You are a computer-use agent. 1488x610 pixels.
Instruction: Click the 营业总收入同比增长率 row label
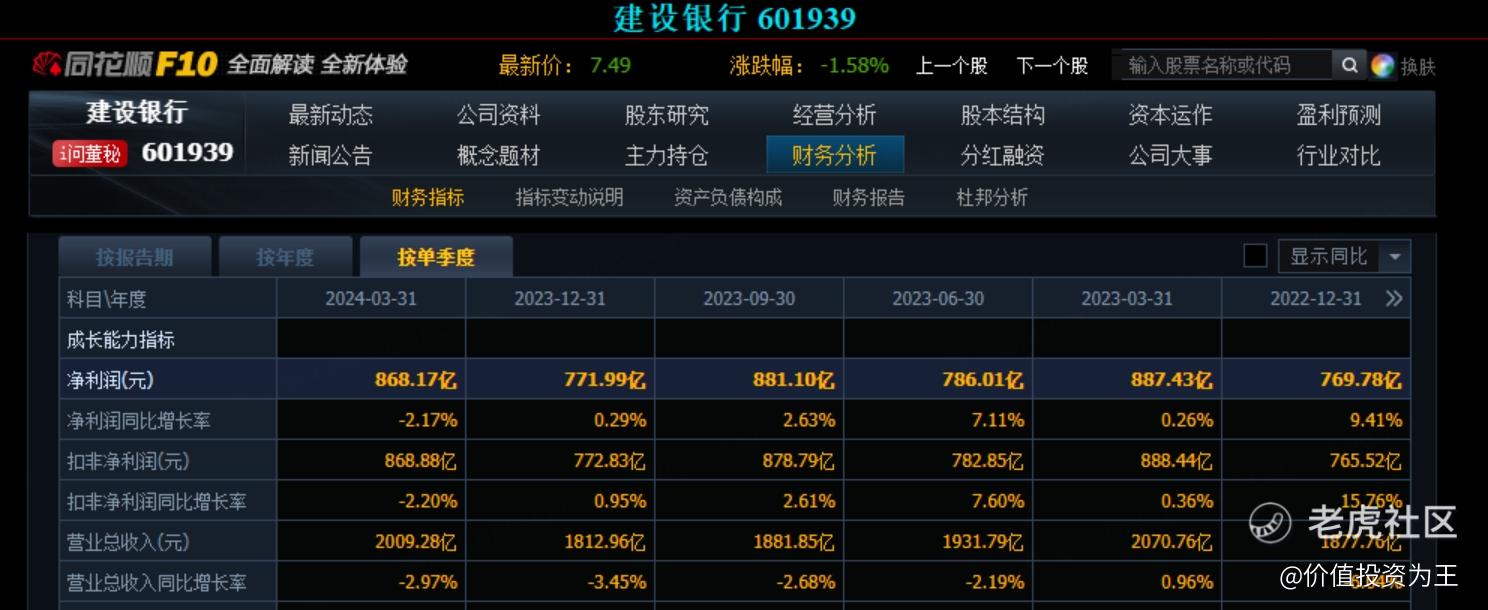point(157,582)
